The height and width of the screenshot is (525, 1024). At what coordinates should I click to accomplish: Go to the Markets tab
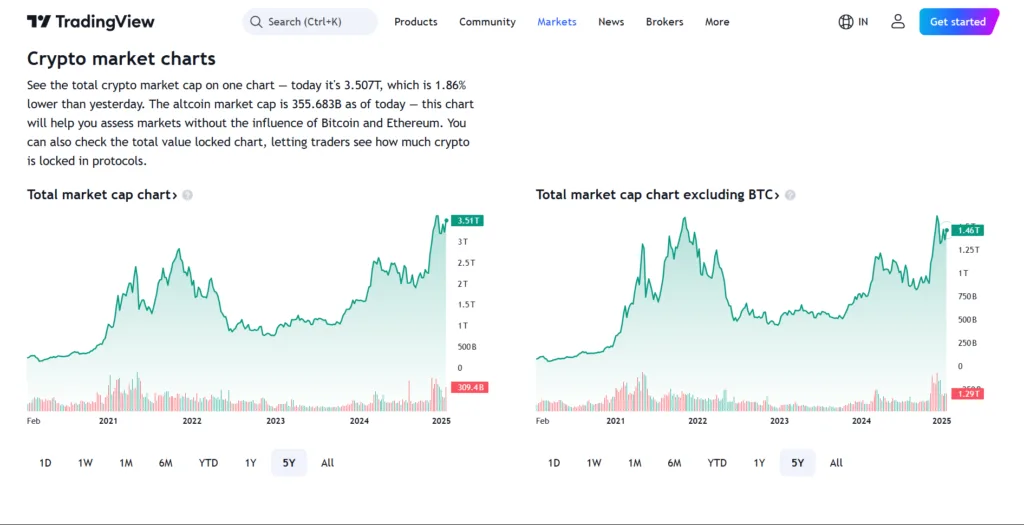[556, 22]
